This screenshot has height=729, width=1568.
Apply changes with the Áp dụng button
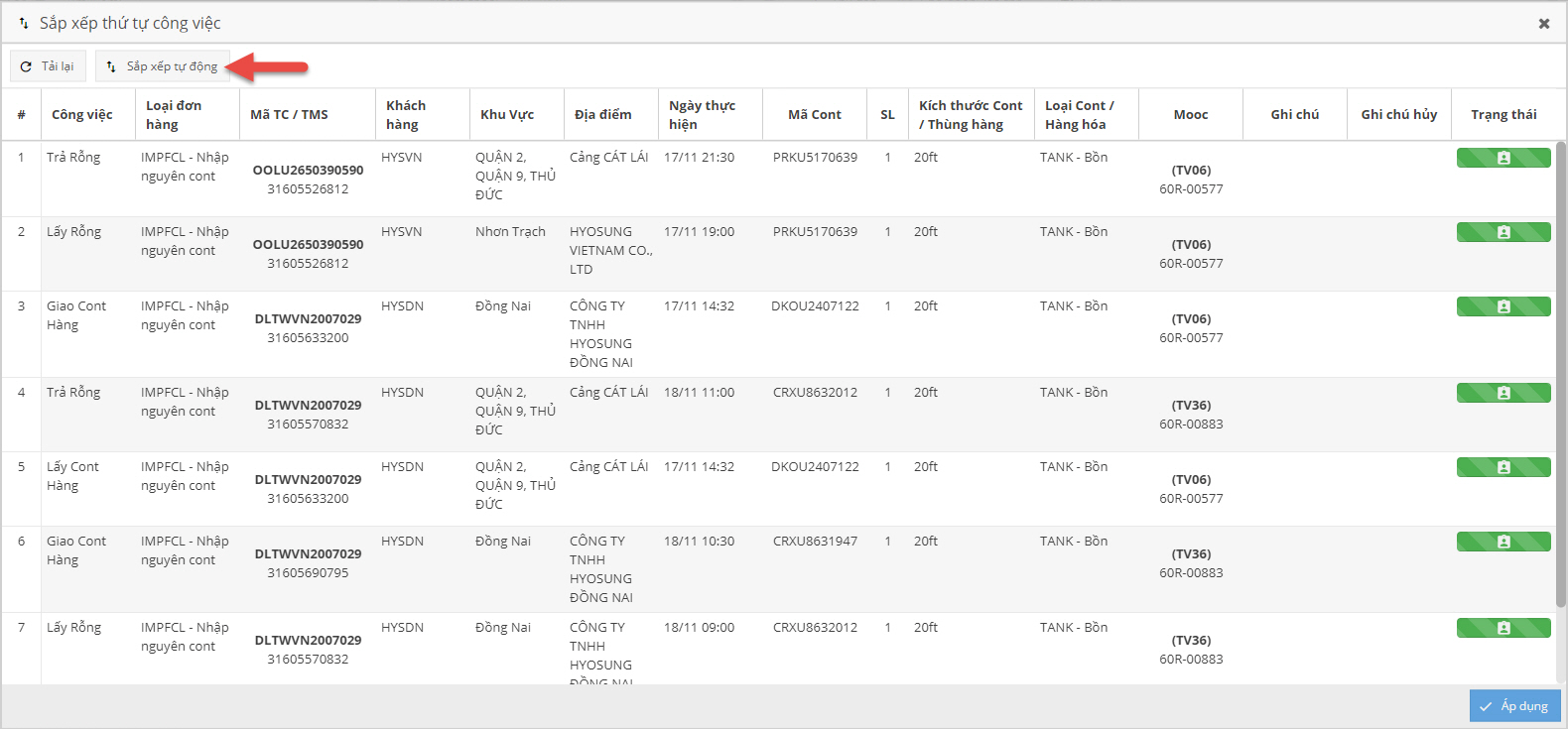pyautogui.click(x=1514, y=706)
